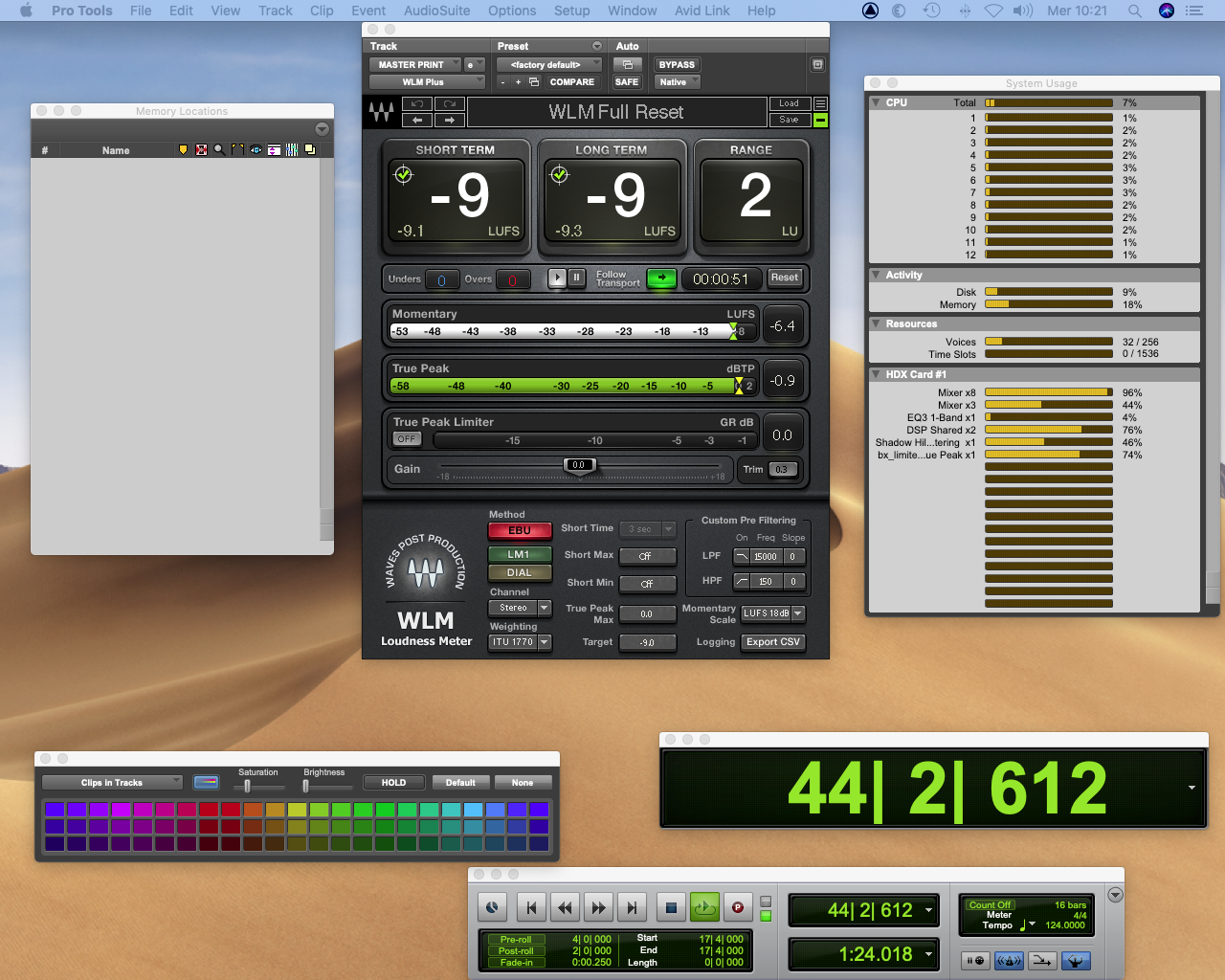Open the Clip menu
Screen dimensions: 1225x980
323,11
